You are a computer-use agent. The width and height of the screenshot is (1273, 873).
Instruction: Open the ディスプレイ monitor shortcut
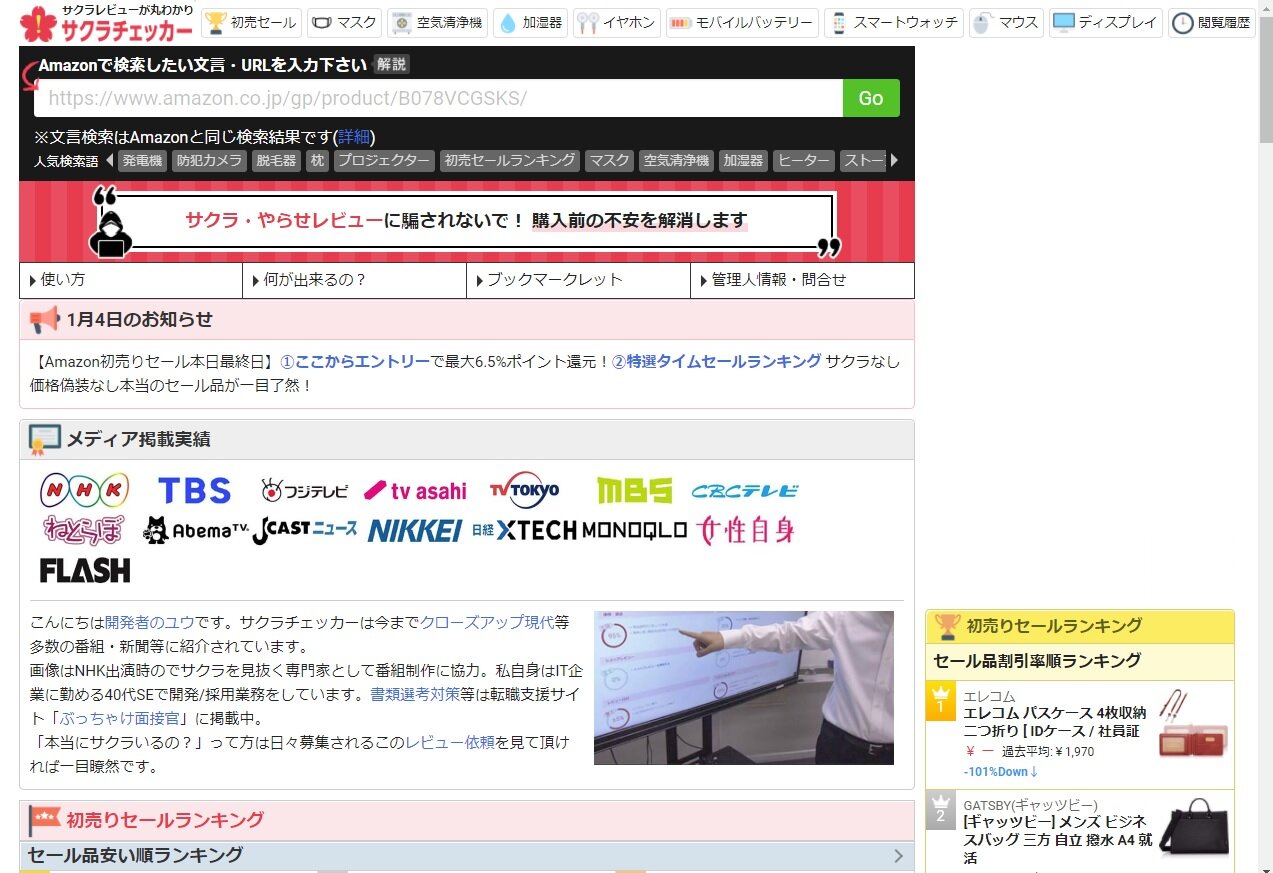[x=1105, y=22]
